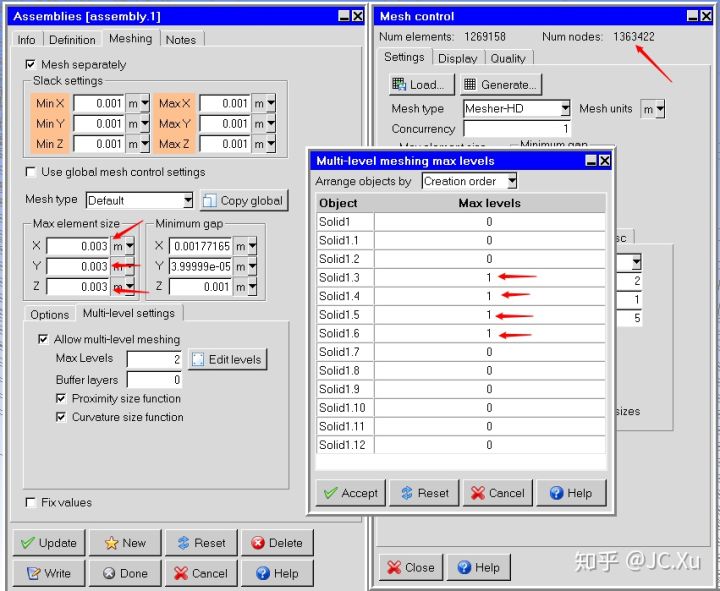Minimize the Assemblies window
The width and height of the screenshot is (720, 591).
pyautogui.click(x=344, y=16)
